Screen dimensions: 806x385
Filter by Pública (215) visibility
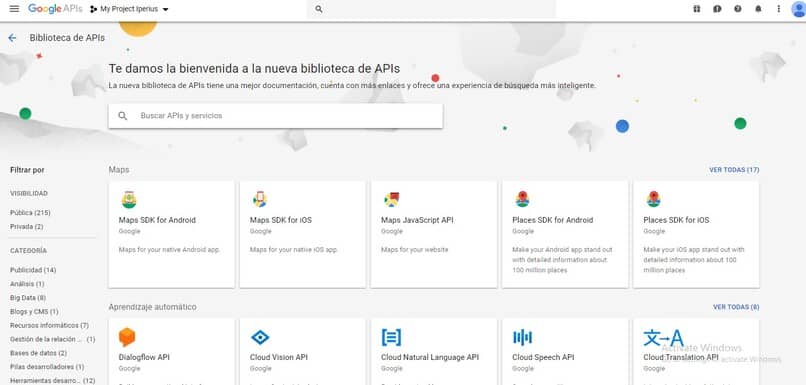pos(30,213)
